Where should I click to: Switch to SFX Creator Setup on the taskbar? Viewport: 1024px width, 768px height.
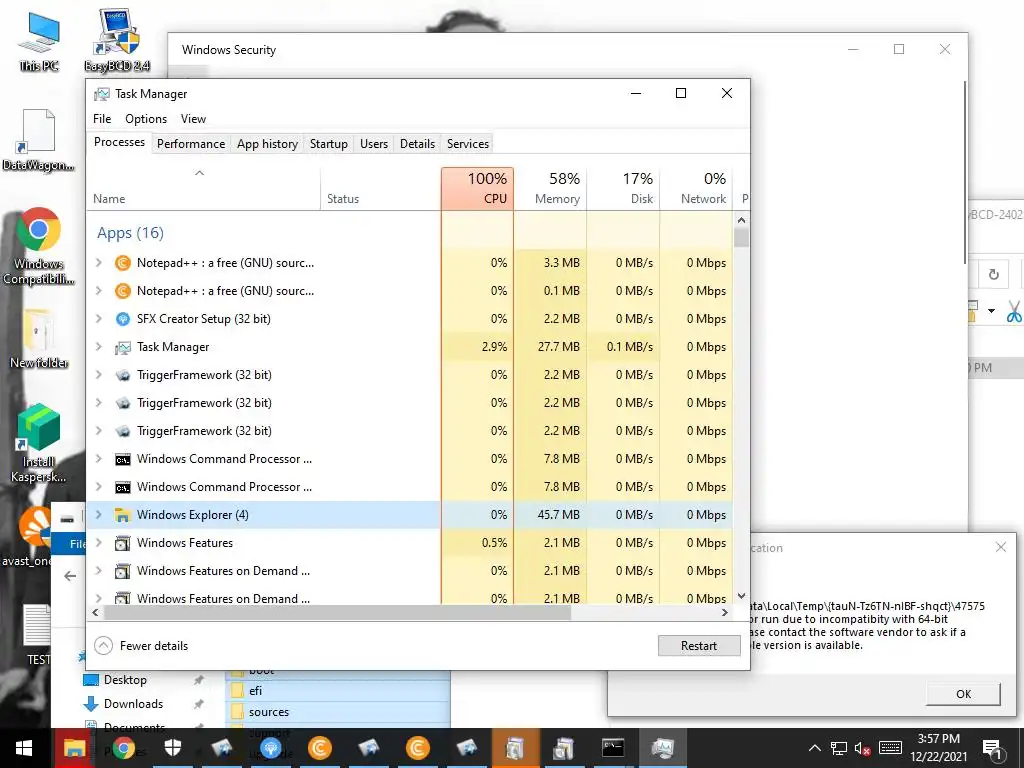click(270, 748)
